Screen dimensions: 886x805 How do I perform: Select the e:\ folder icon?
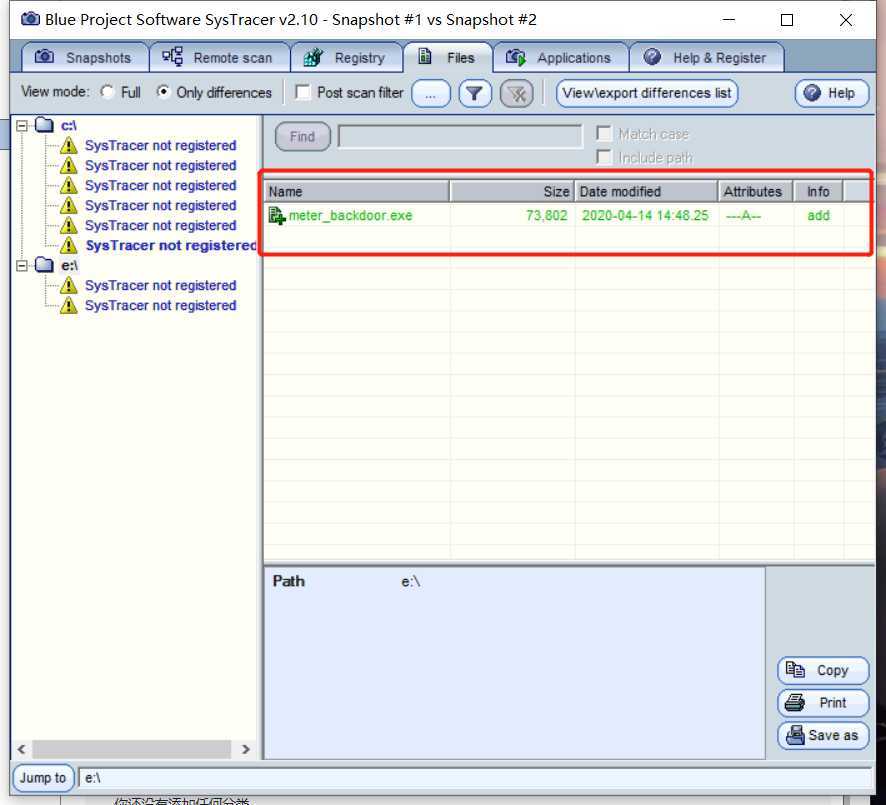pos(44,264)
